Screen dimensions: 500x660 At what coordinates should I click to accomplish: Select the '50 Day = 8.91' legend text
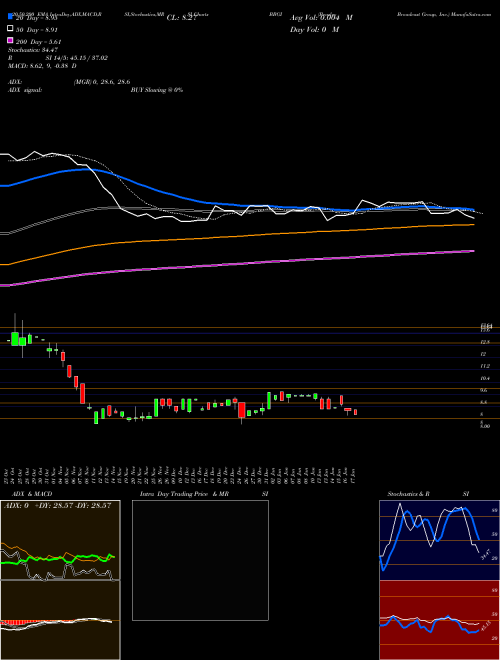(x=36, y=30)
